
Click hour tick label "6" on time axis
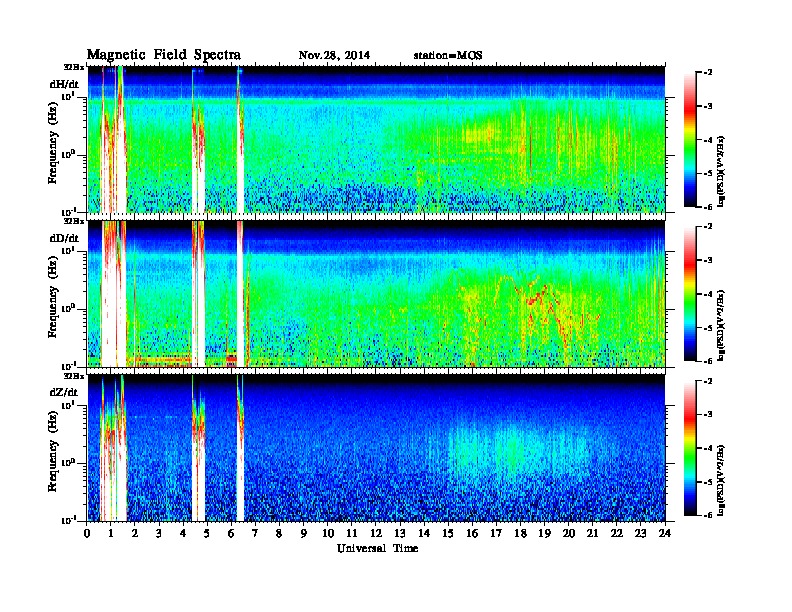coord(231,533)
